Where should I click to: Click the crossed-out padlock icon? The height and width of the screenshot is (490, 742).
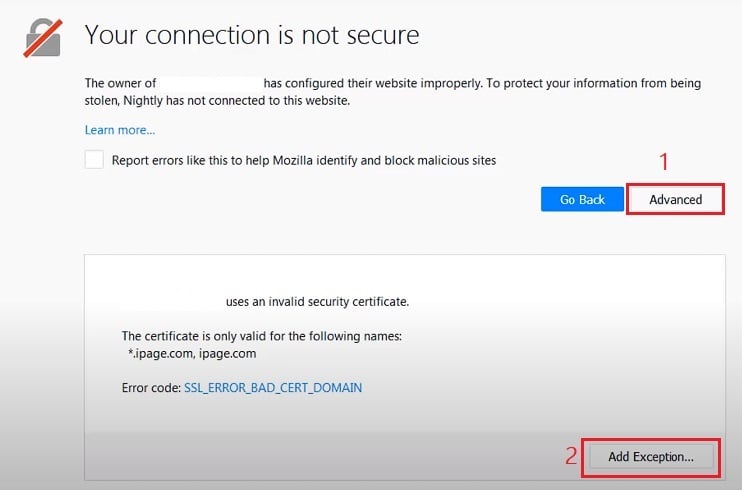43,38
